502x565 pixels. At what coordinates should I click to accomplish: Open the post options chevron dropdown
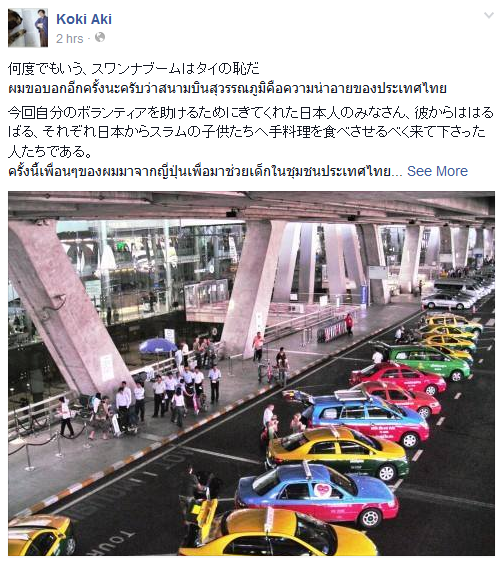(x=489, y=15)
